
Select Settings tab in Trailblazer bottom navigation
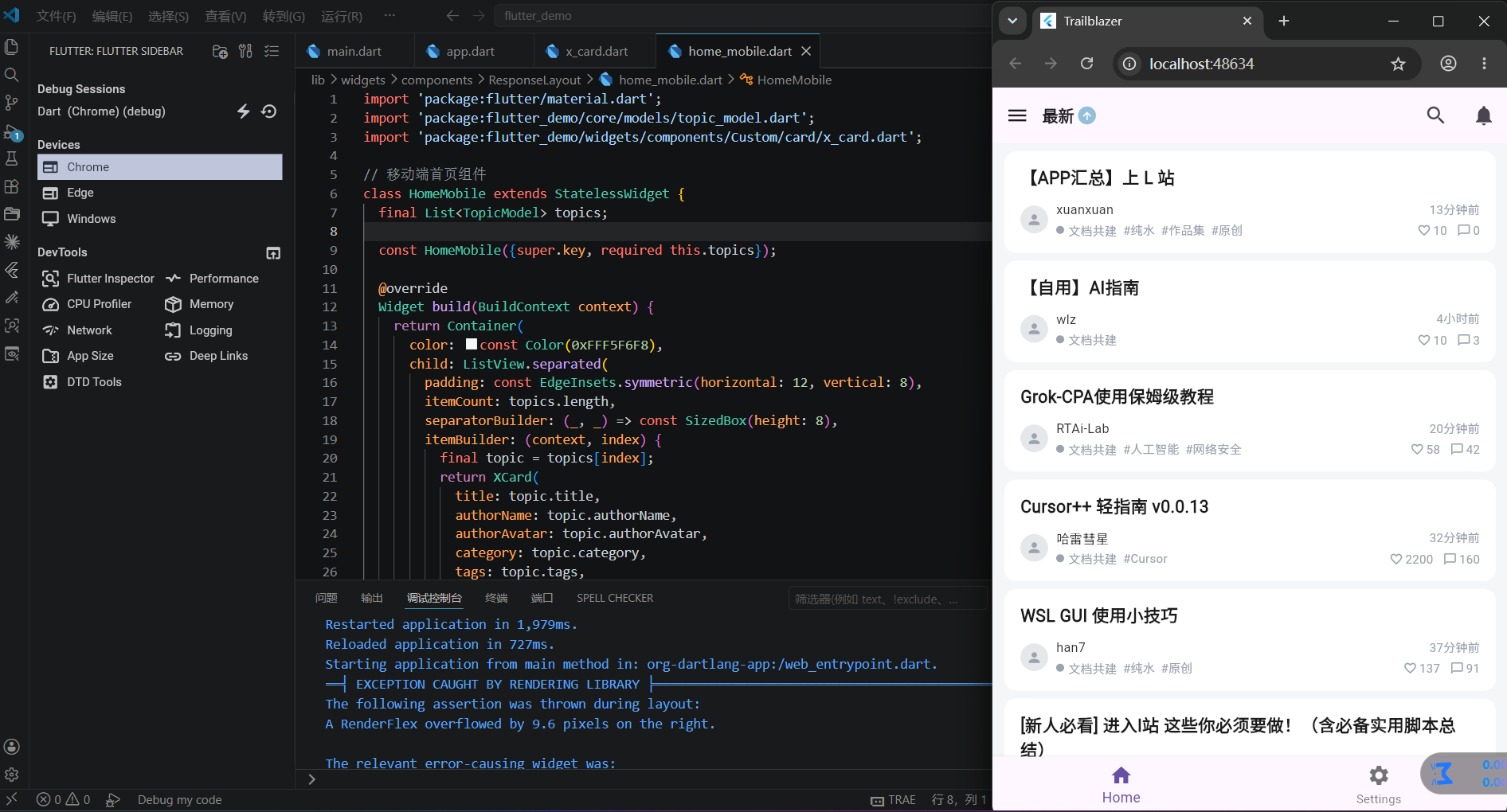coord(1378,785)
